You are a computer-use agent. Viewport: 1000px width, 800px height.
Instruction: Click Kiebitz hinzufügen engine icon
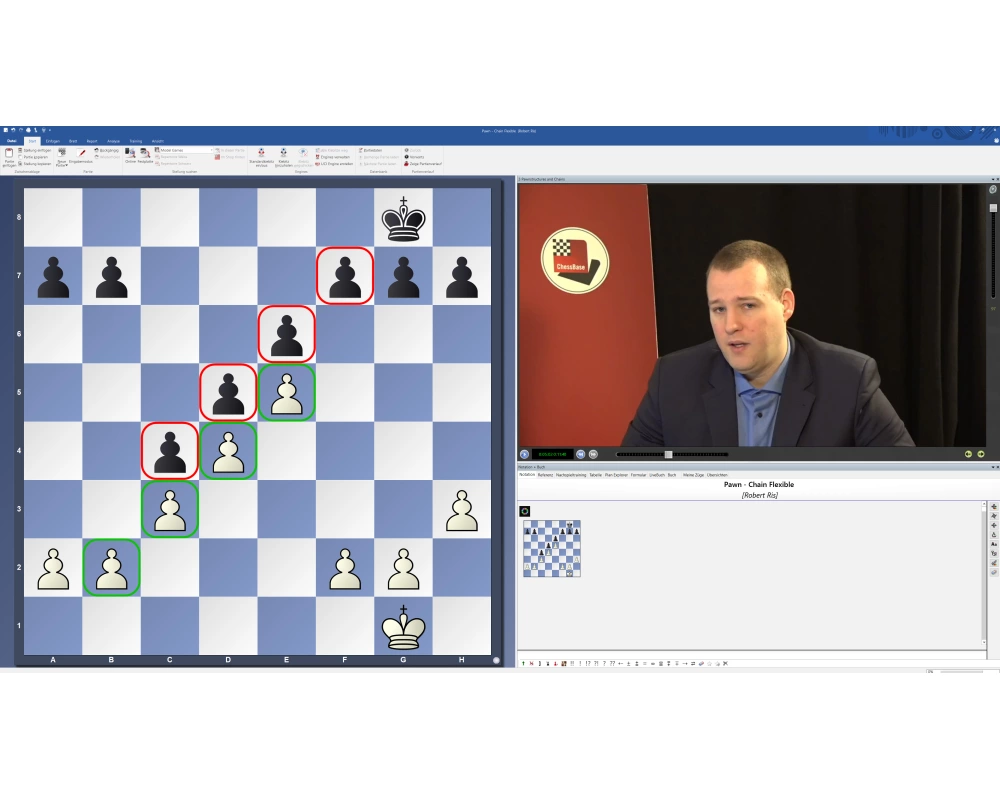pos(283,154)
